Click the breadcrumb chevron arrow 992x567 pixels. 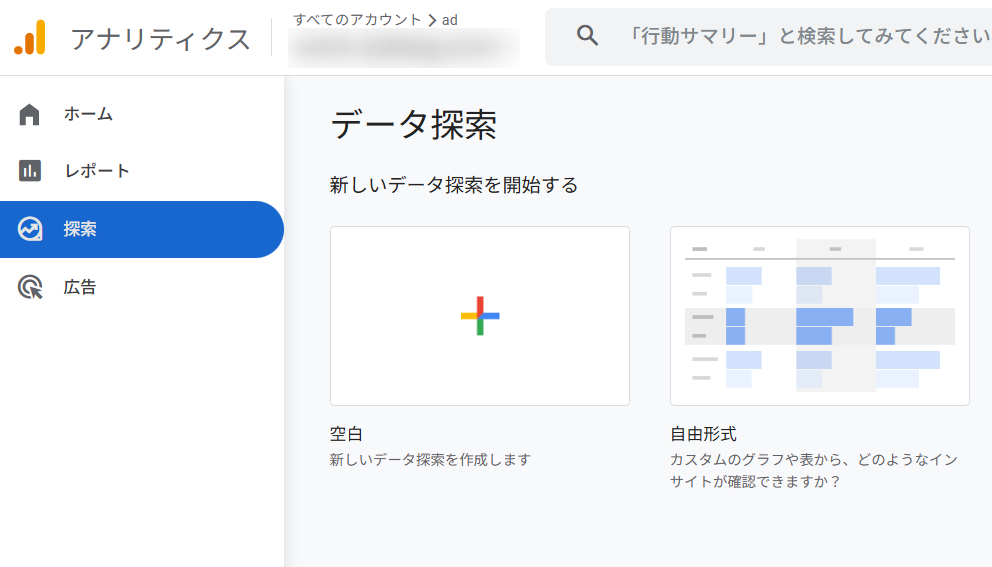432,20
